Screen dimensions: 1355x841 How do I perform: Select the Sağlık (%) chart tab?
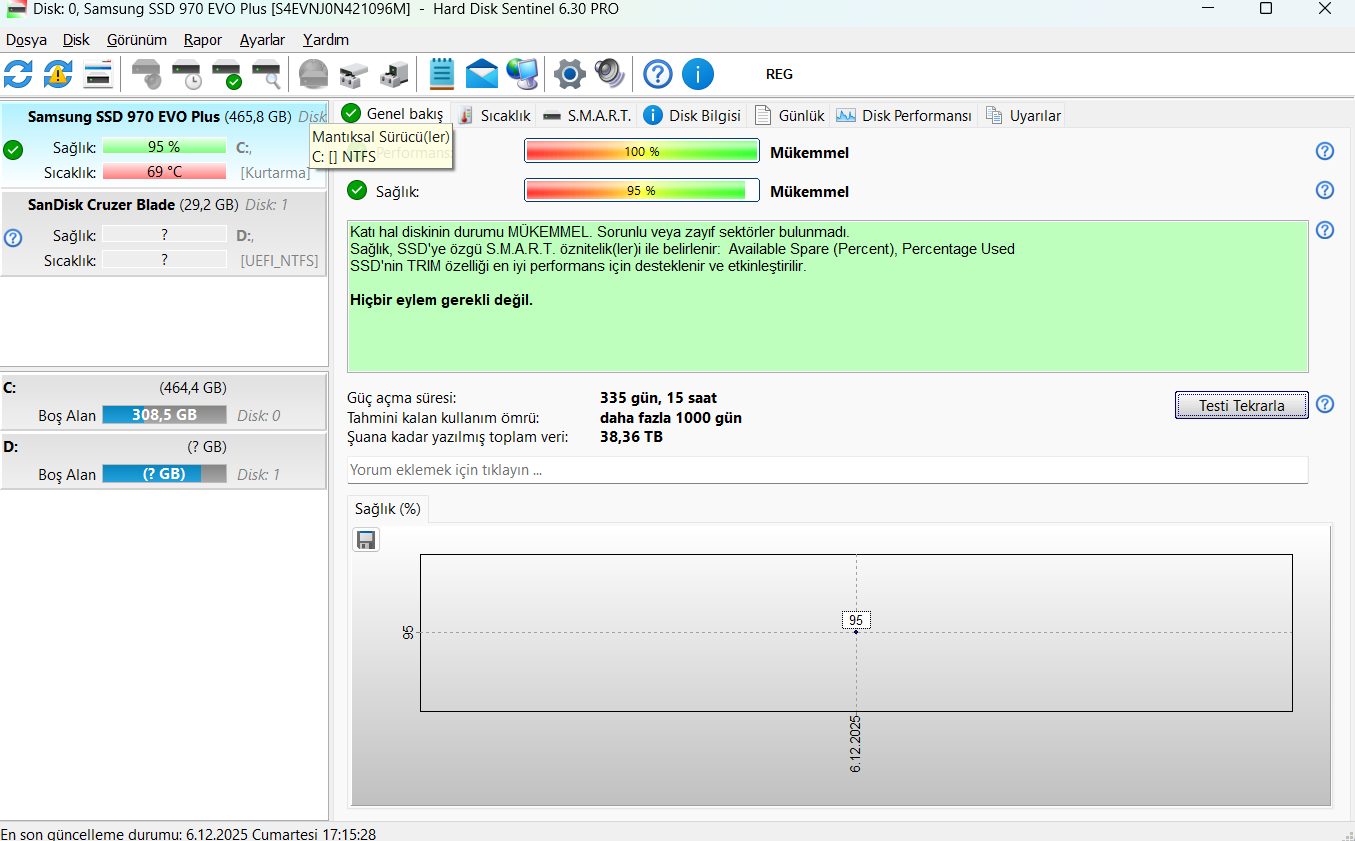click(388, 508)
